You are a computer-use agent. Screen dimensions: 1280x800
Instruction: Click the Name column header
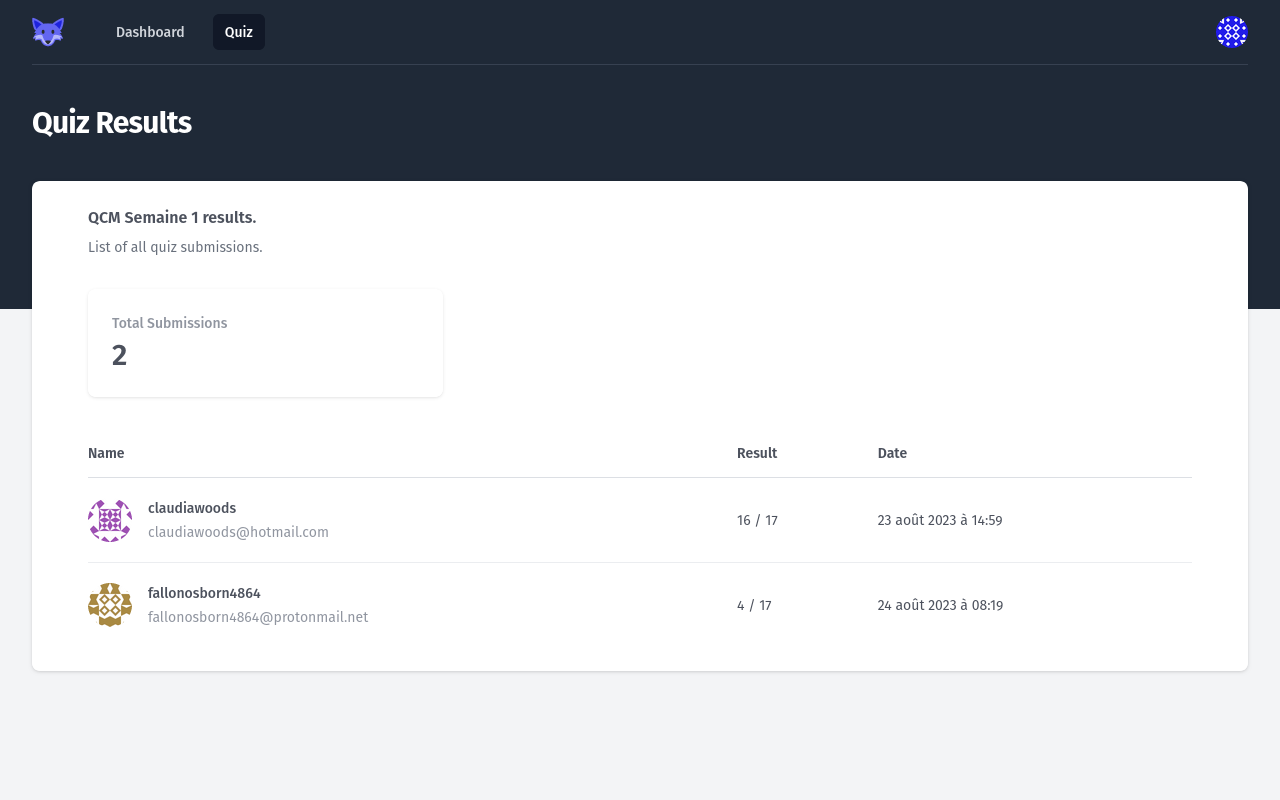106,453
